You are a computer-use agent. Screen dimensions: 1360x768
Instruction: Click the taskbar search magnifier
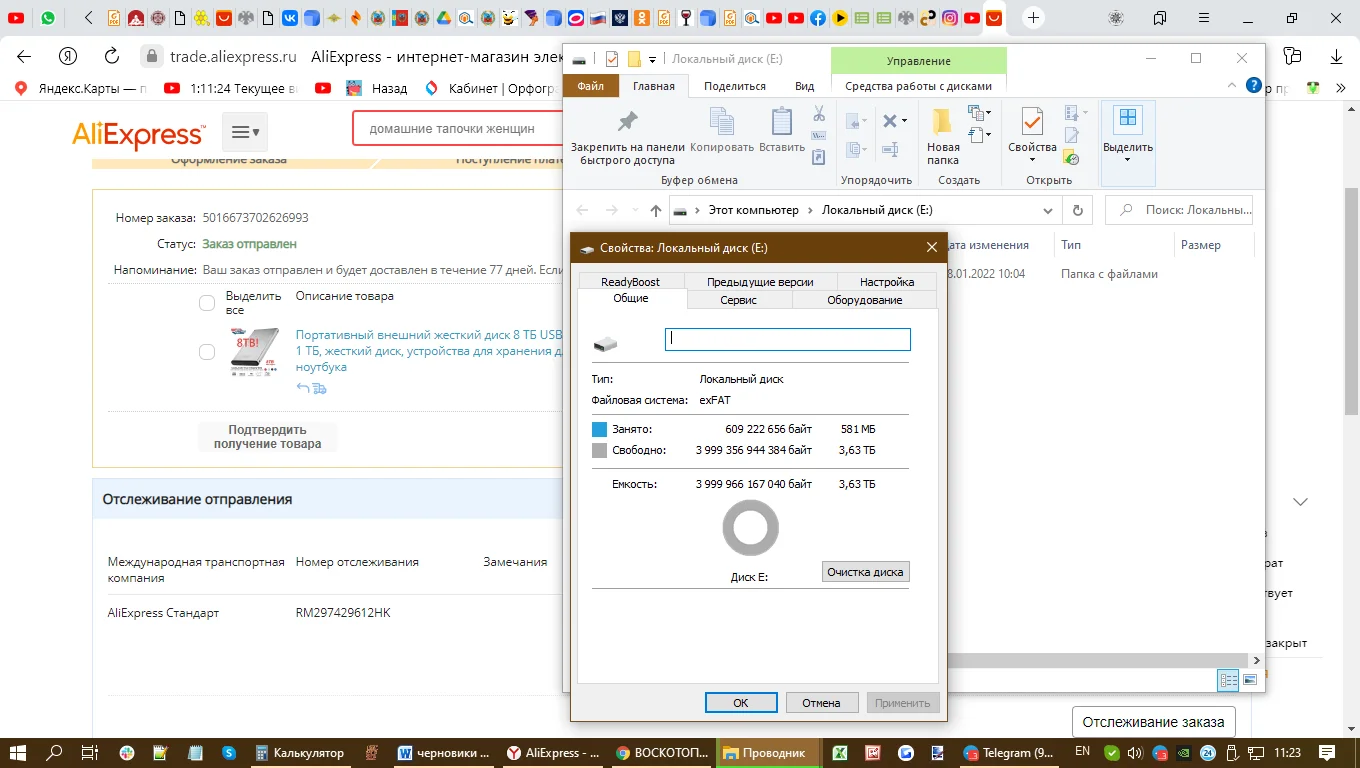[54, 753]
